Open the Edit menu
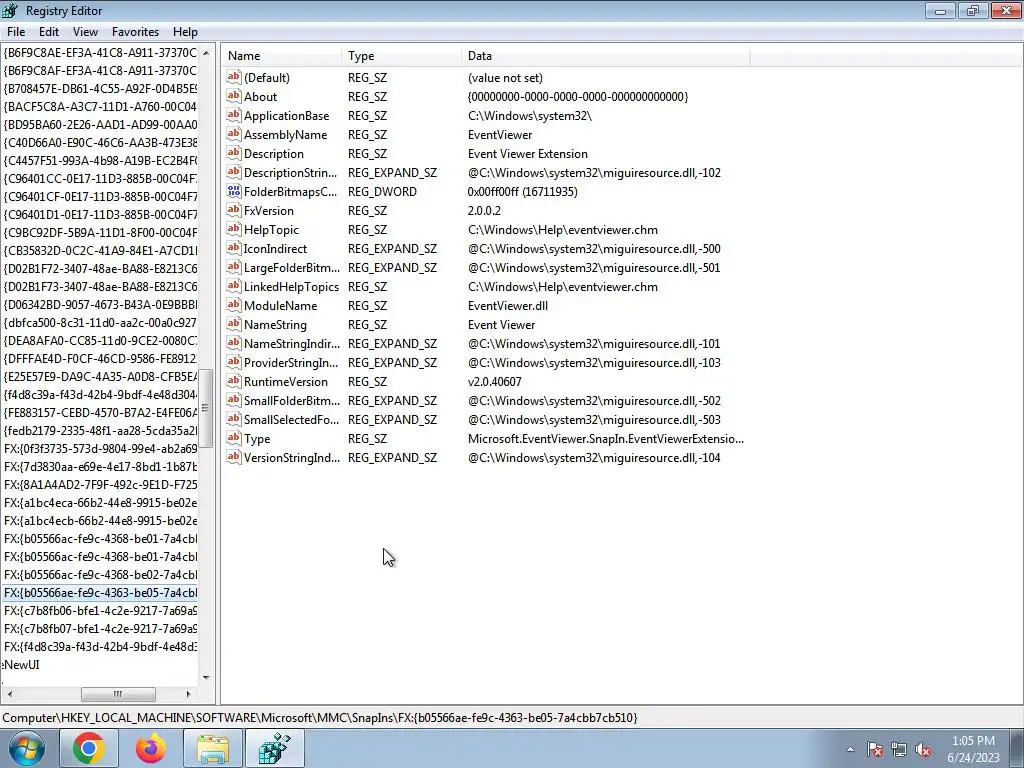 pos(49,31)
